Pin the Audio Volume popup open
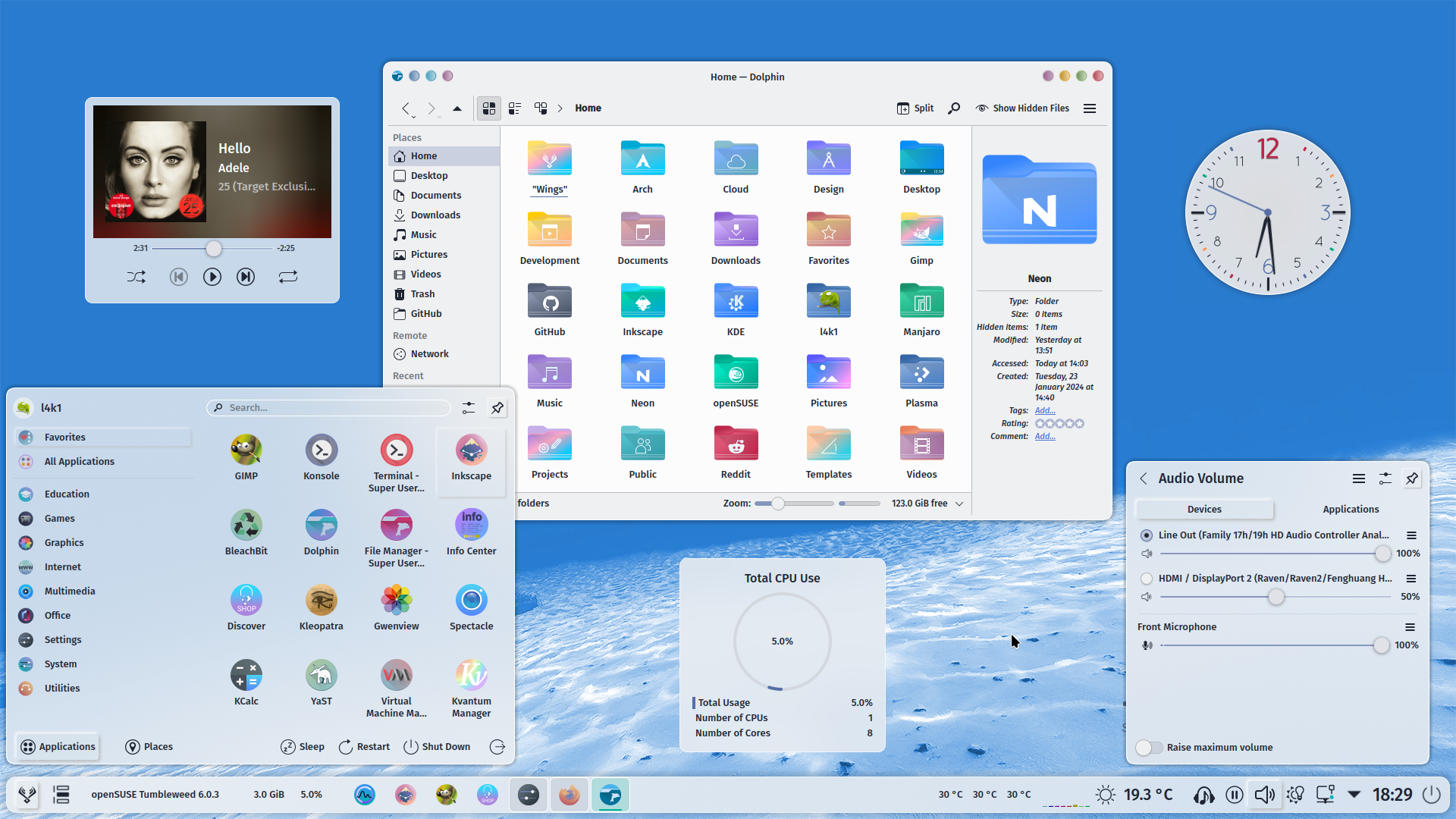 [1412, 479]
